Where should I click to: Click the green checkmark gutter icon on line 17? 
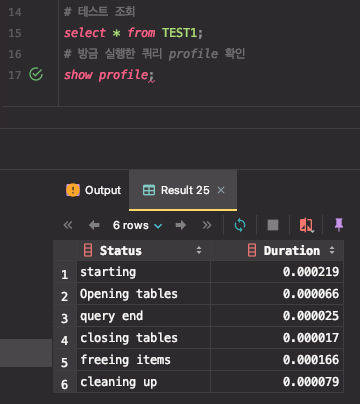36,74
